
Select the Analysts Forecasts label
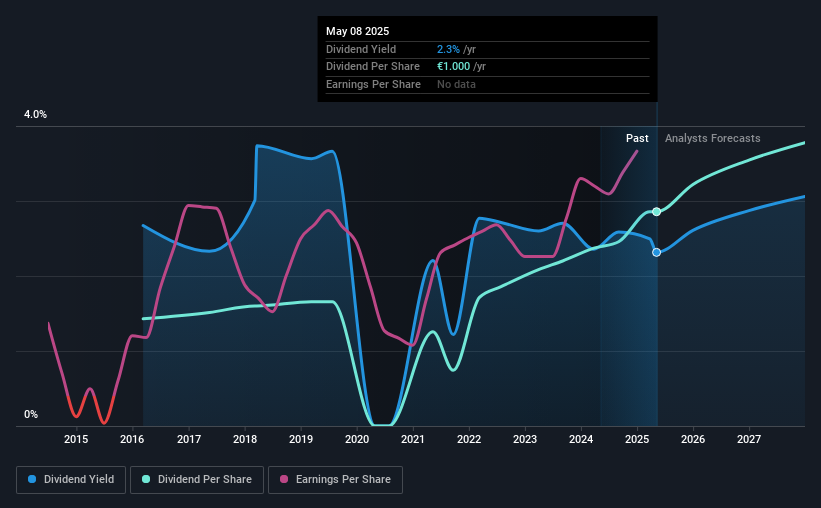[713, 138]
